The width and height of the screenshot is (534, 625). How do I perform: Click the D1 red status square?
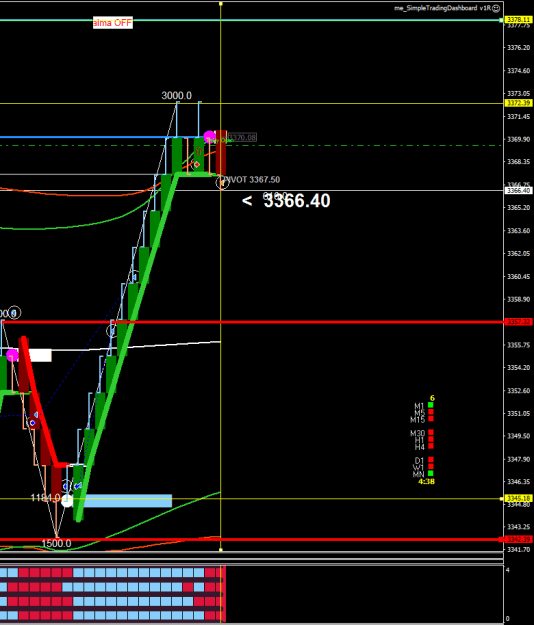pos(430,460)
